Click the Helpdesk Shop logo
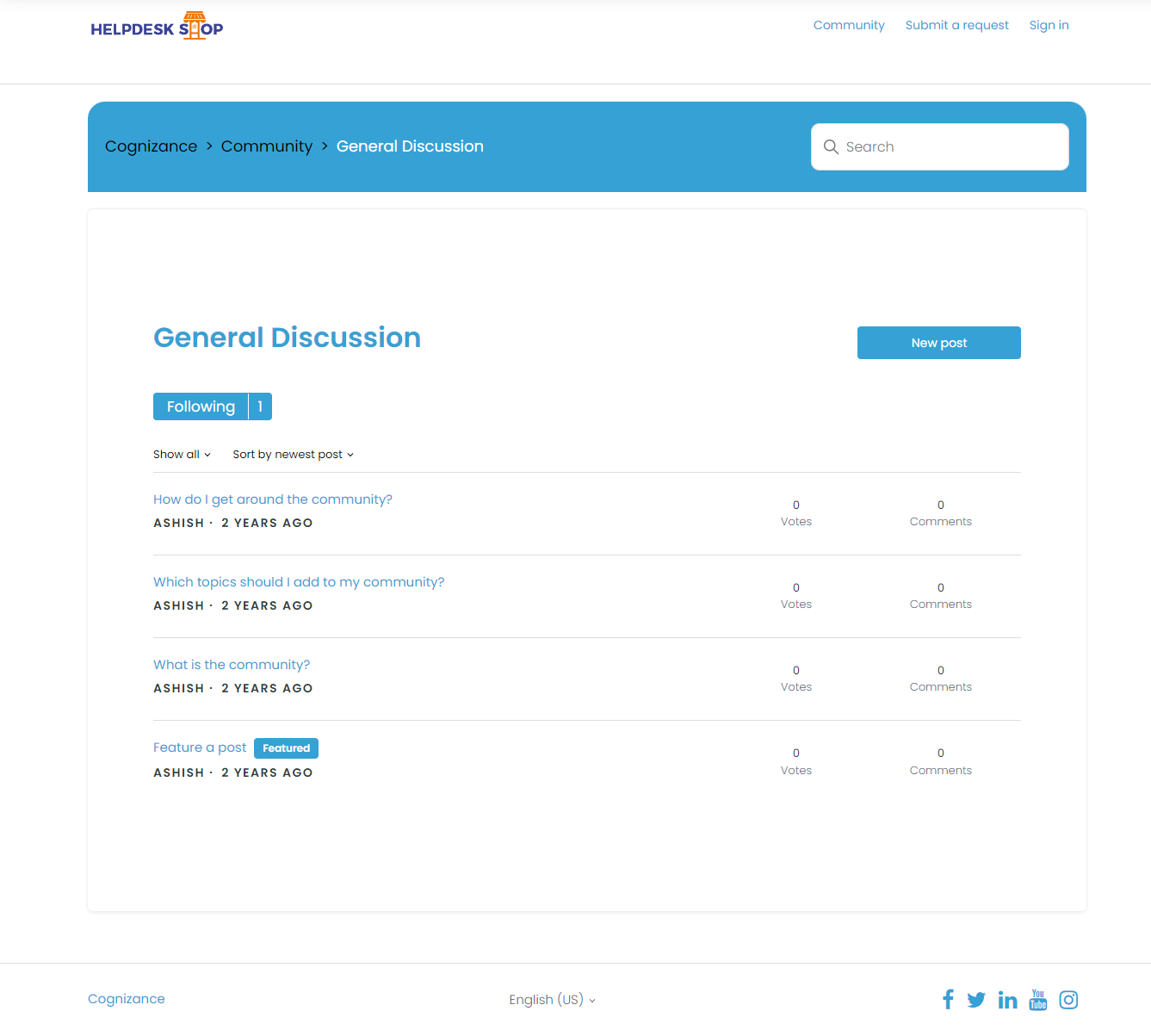The image size is (1151, 1036). tap(157, 27)
